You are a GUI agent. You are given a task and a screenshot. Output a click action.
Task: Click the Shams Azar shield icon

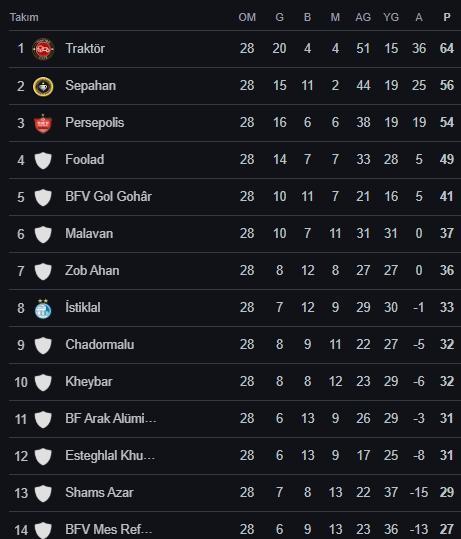tap(43, 493)
